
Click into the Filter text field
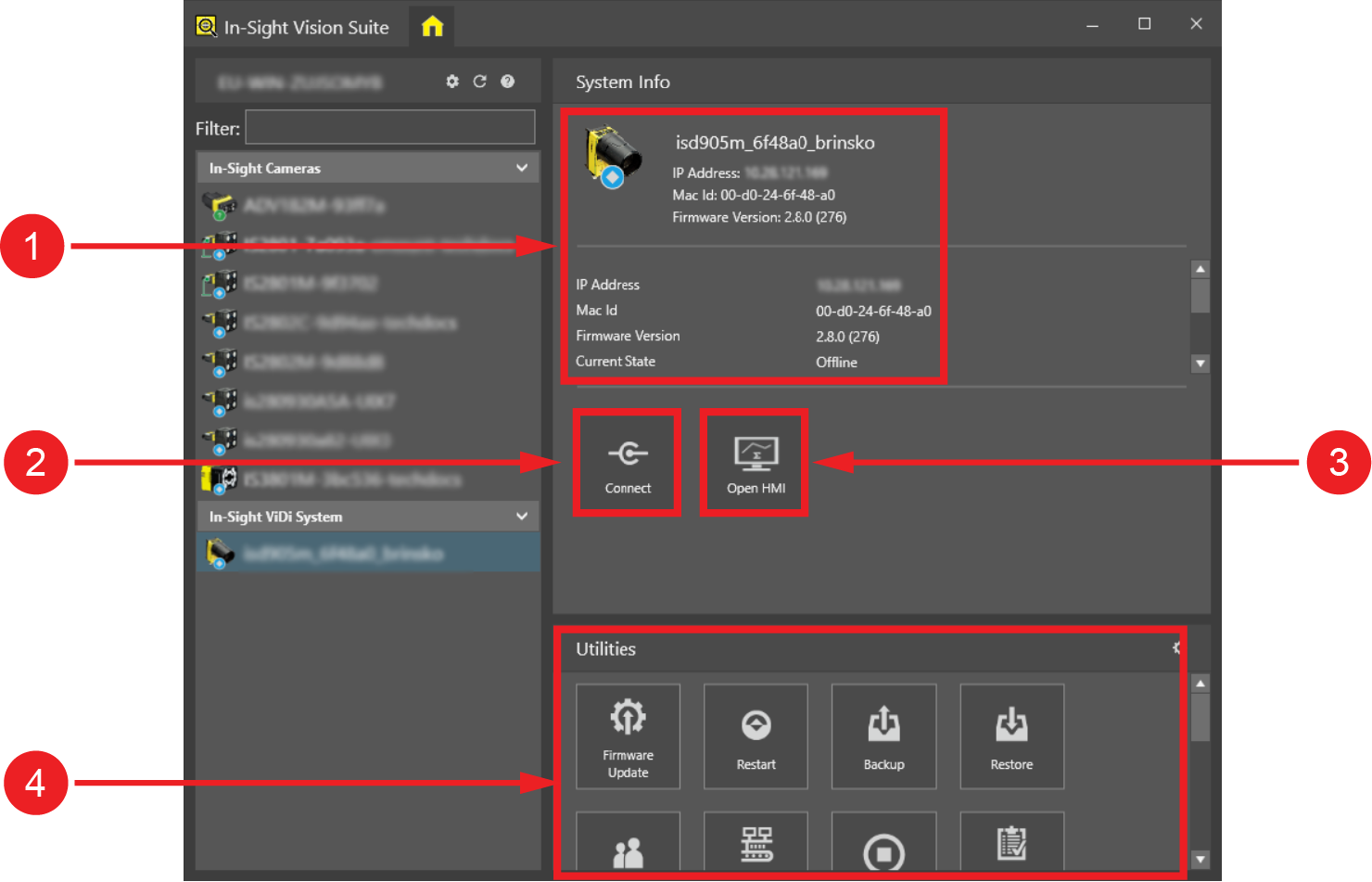(389, 128)
